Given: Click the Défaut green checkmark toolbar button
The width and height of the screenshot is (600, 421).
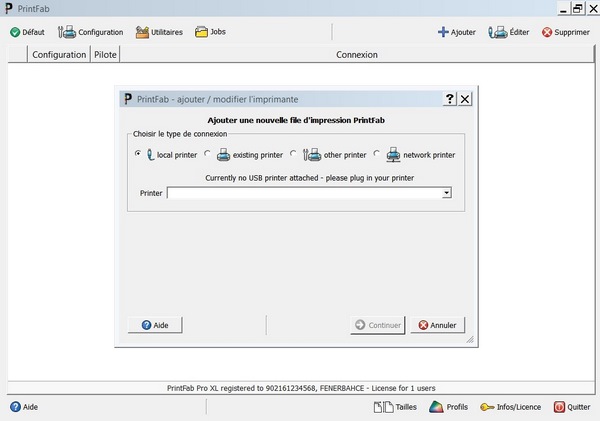Looking at the screenshot, I should [x=27, y=32].
